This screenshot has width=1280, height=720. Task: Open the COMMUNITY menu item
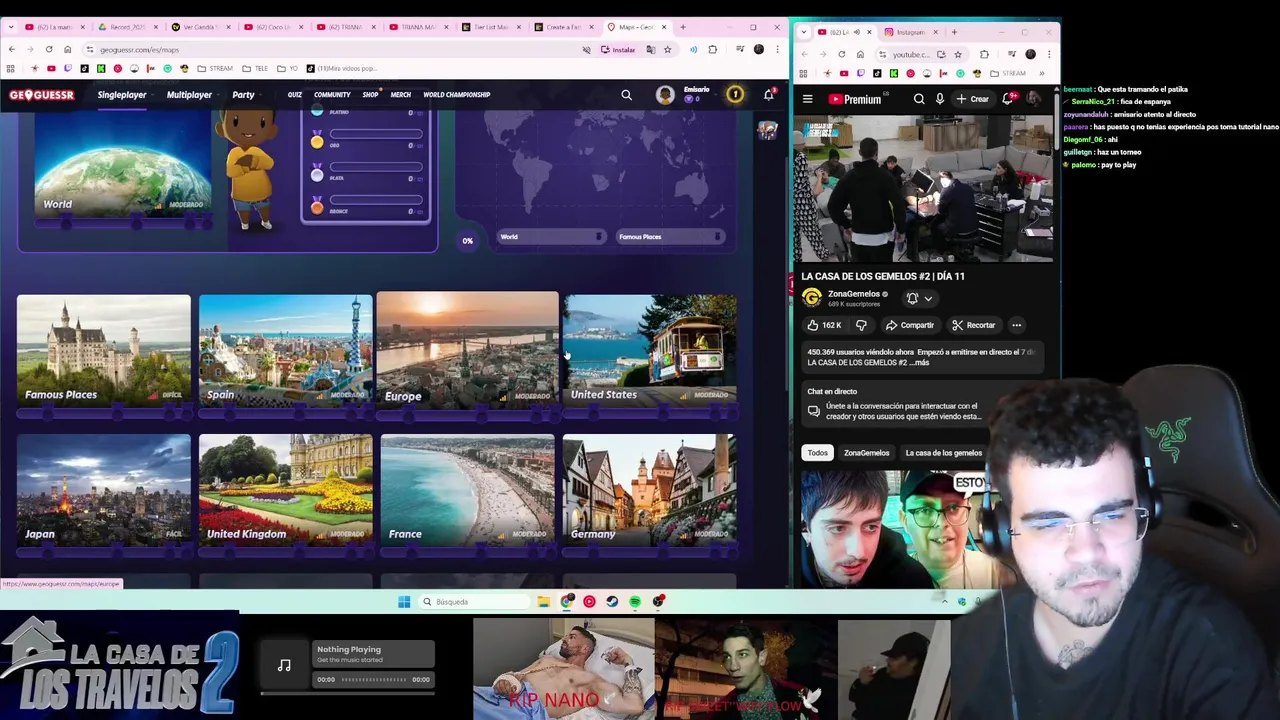(x=332, y=95)
